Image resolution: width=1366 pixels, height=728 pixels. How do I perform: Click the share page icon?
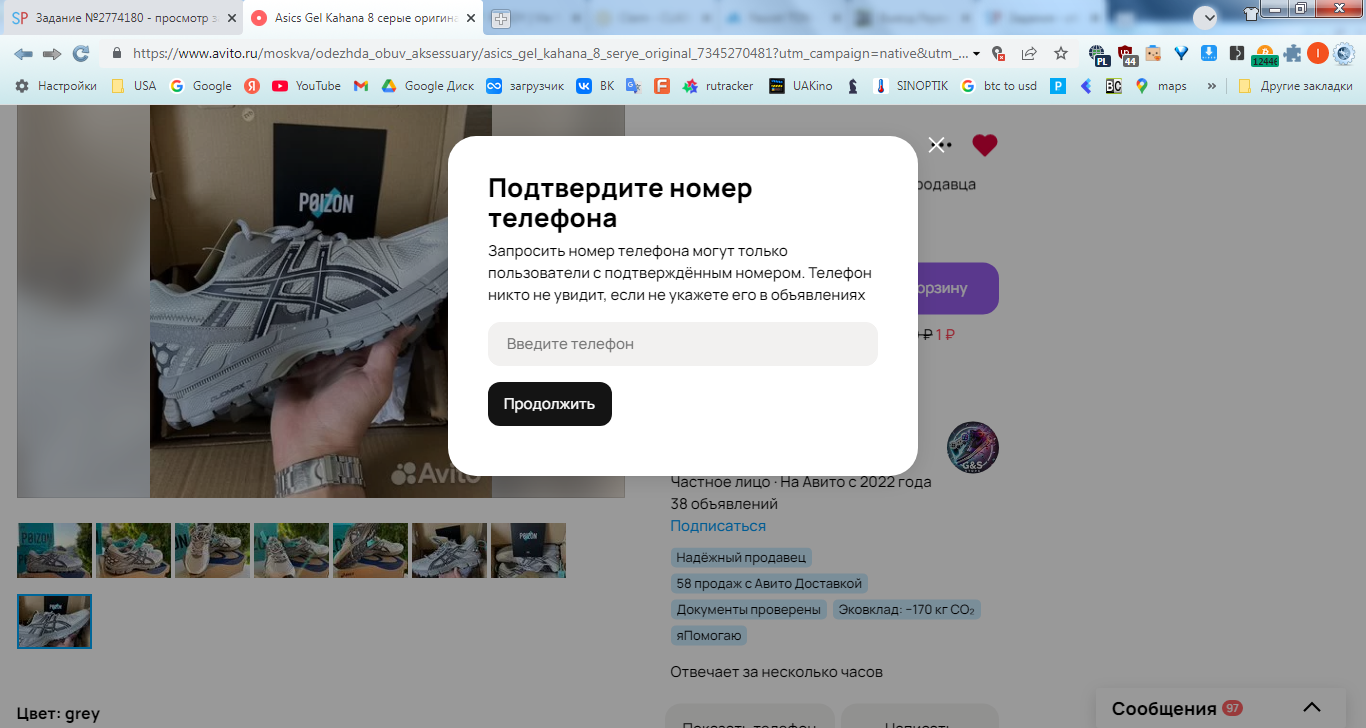tap(1029, 54)
